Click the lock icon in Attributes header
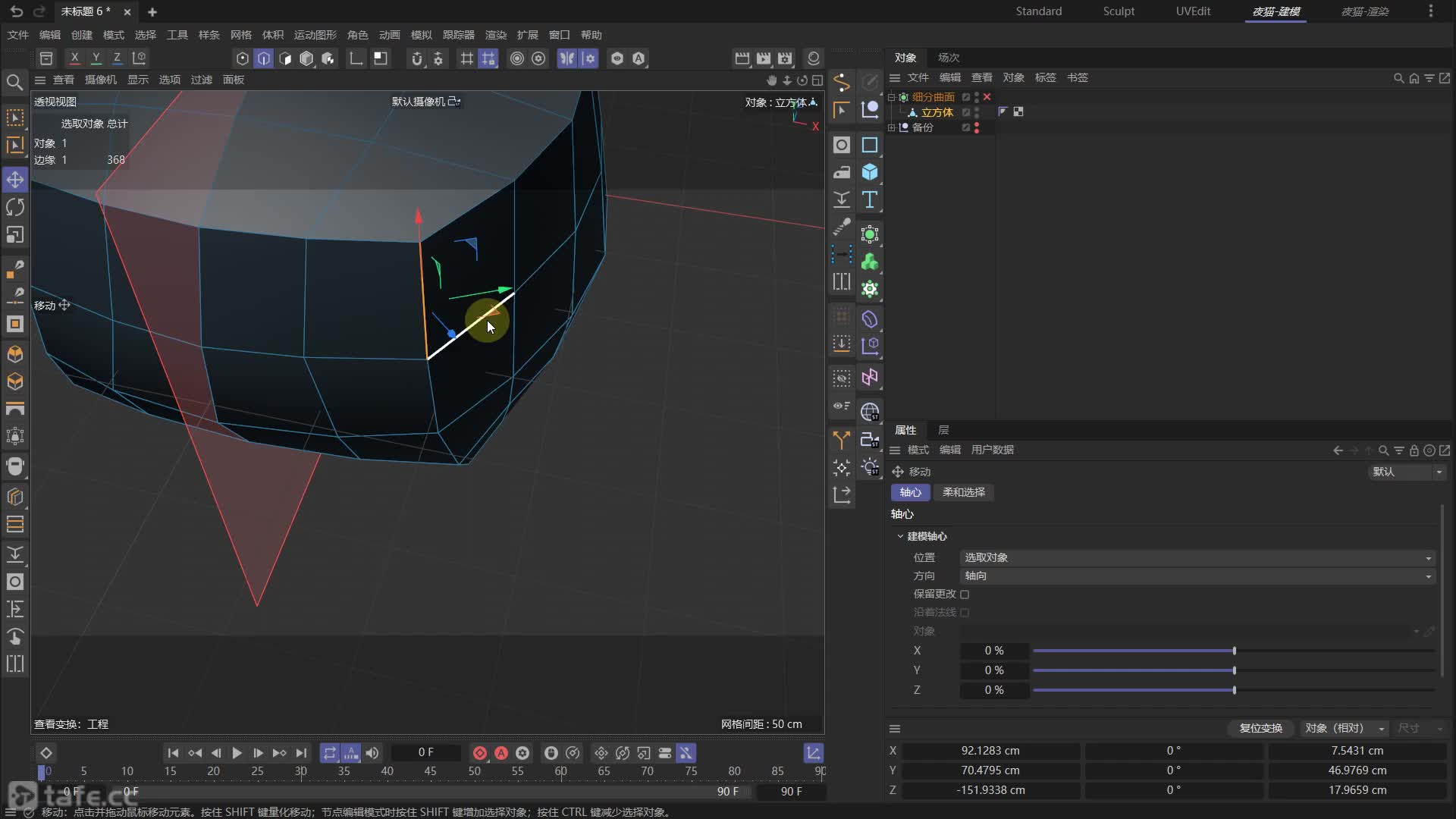 (1414, 450)
